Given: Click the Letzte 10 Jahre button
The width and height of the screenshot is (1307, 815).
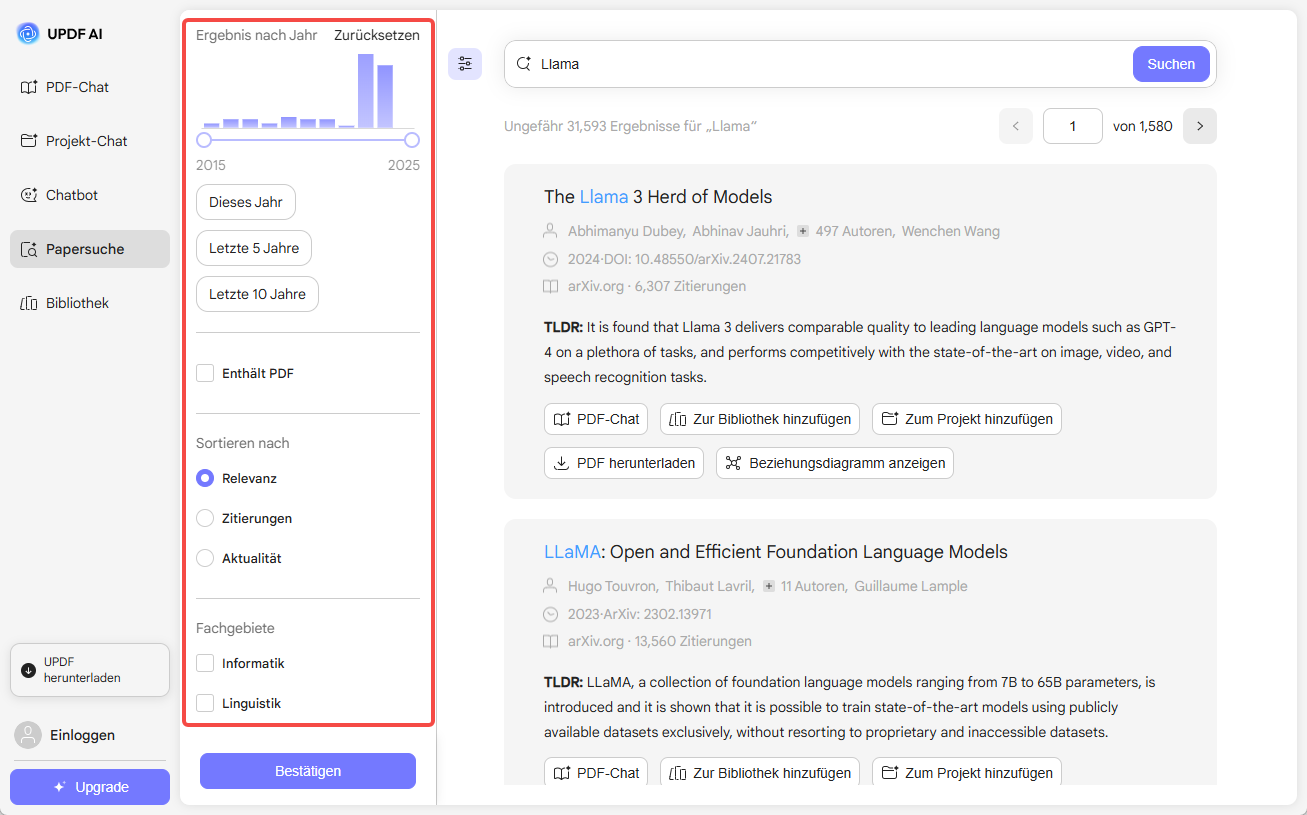Looking at the screenshot, I should point(257,294).
